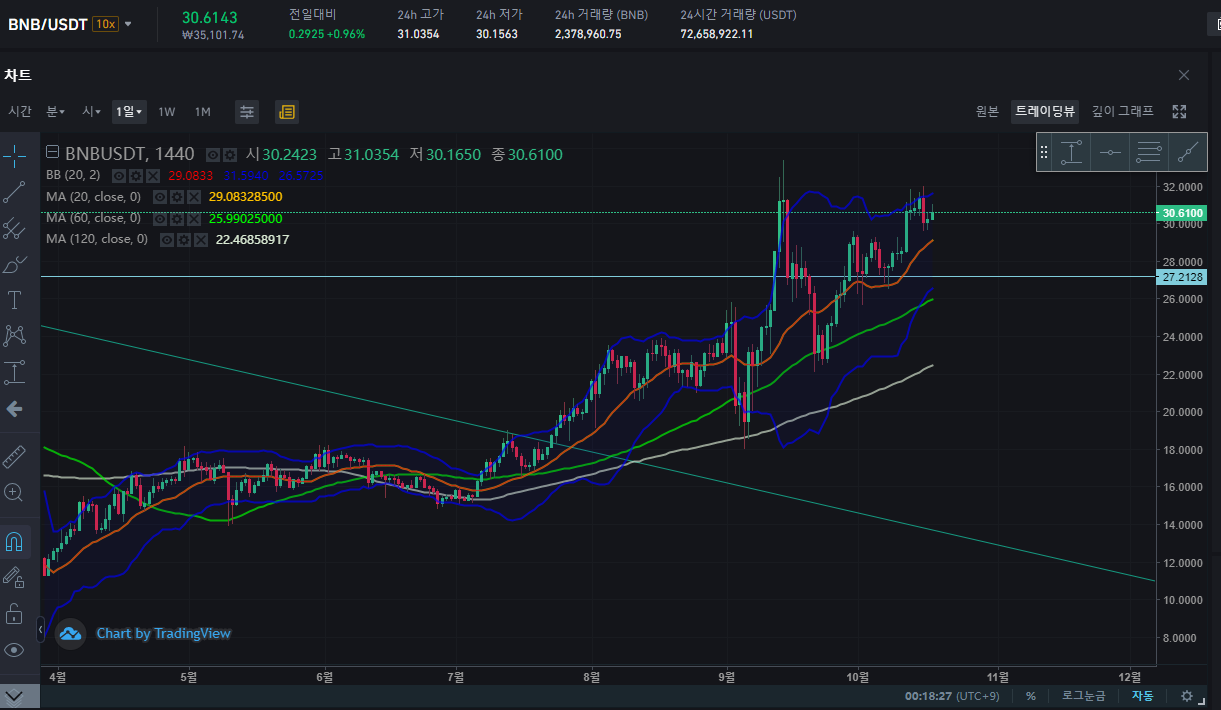Screen dimensions: 1221x710
Task: Open the chart settings gear at bottom
Action: (x=1187, y=696)
